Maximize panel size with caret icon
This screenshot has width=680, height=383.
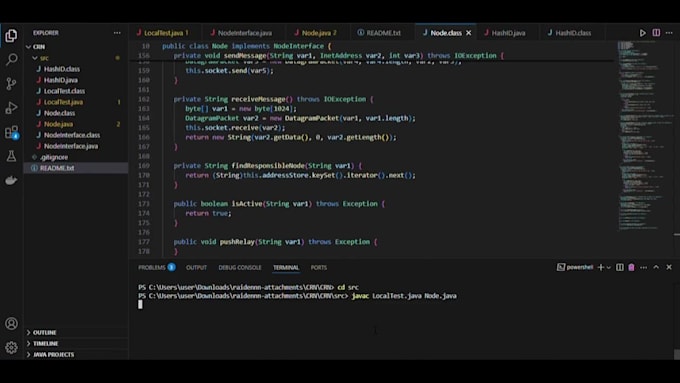point(656,267)
